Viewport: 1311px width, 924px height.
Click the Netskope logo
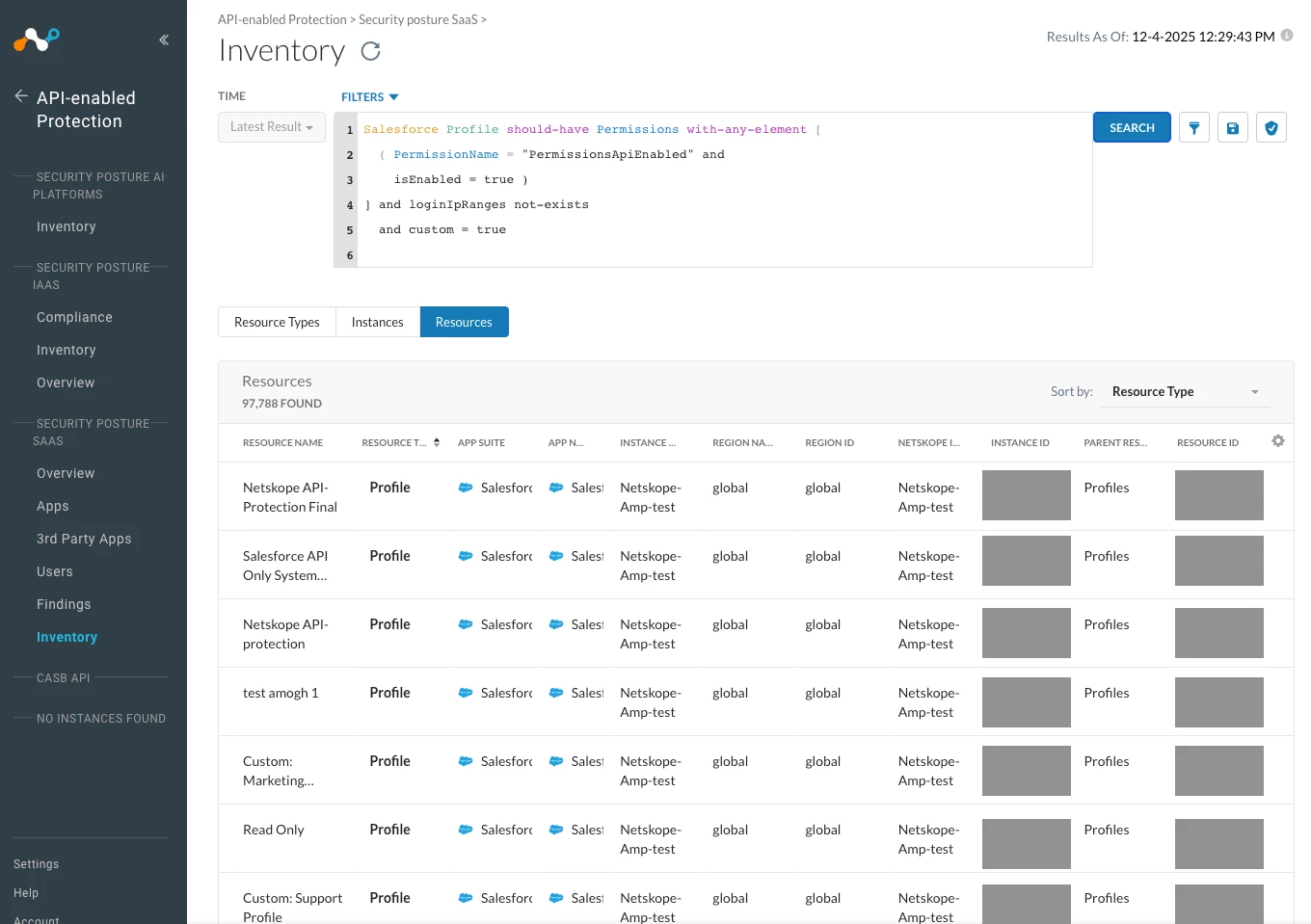pyautogui.click(x=37, y=40)
